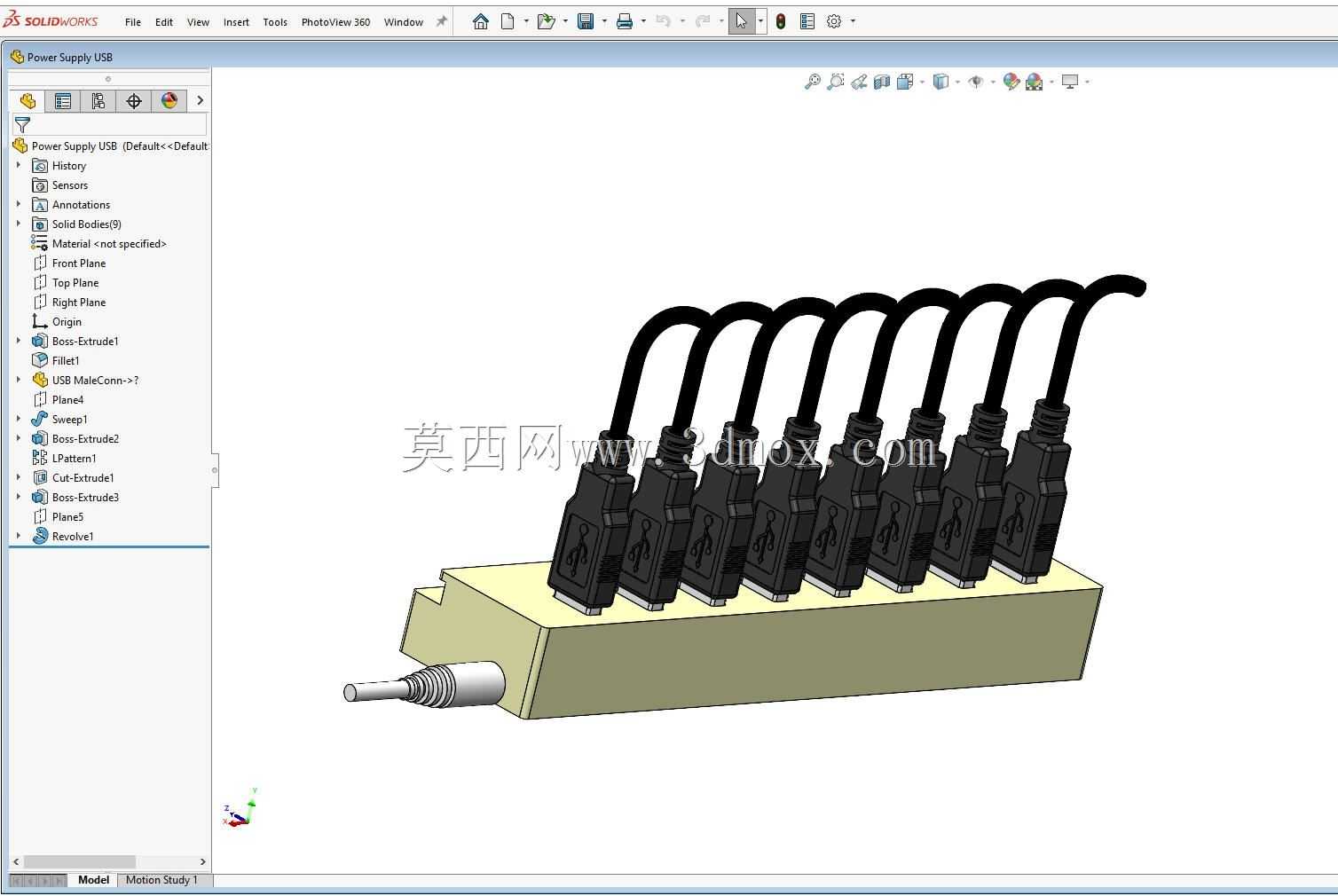This screenshot has height=896, width=1338.
Task: Expand the History folder
Action: point(19,165)
